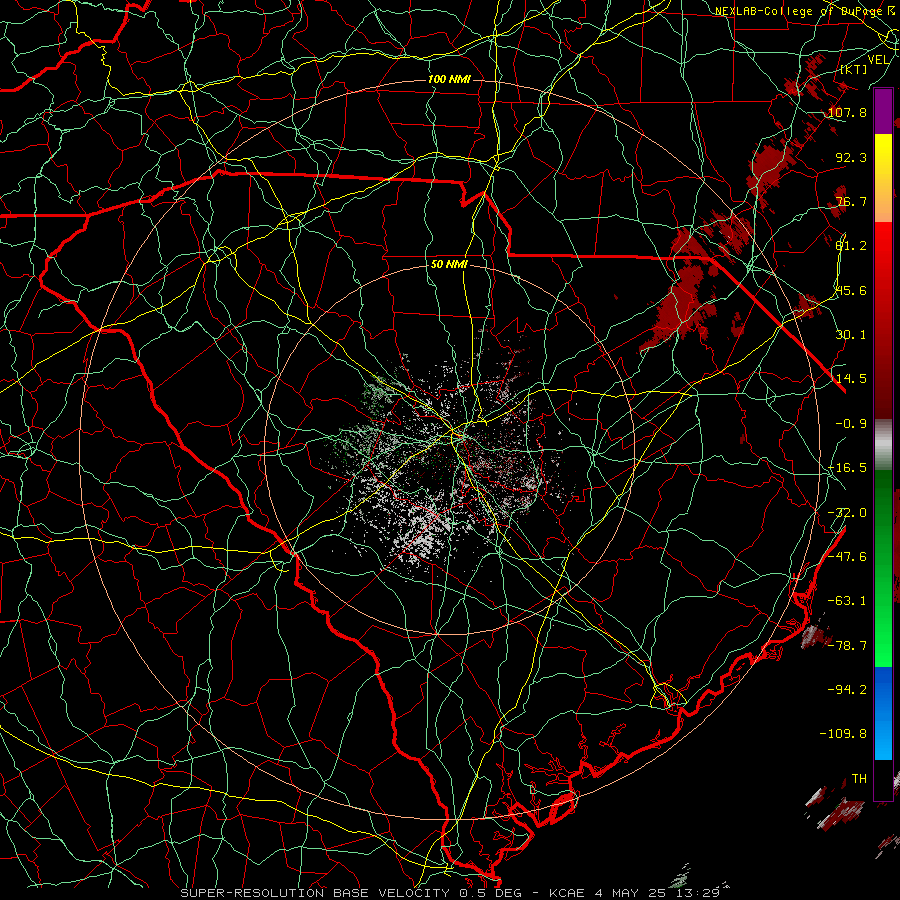Select the 92.3 legend value
The height and width of the screenshot is (900, 900).
point(851,157)
